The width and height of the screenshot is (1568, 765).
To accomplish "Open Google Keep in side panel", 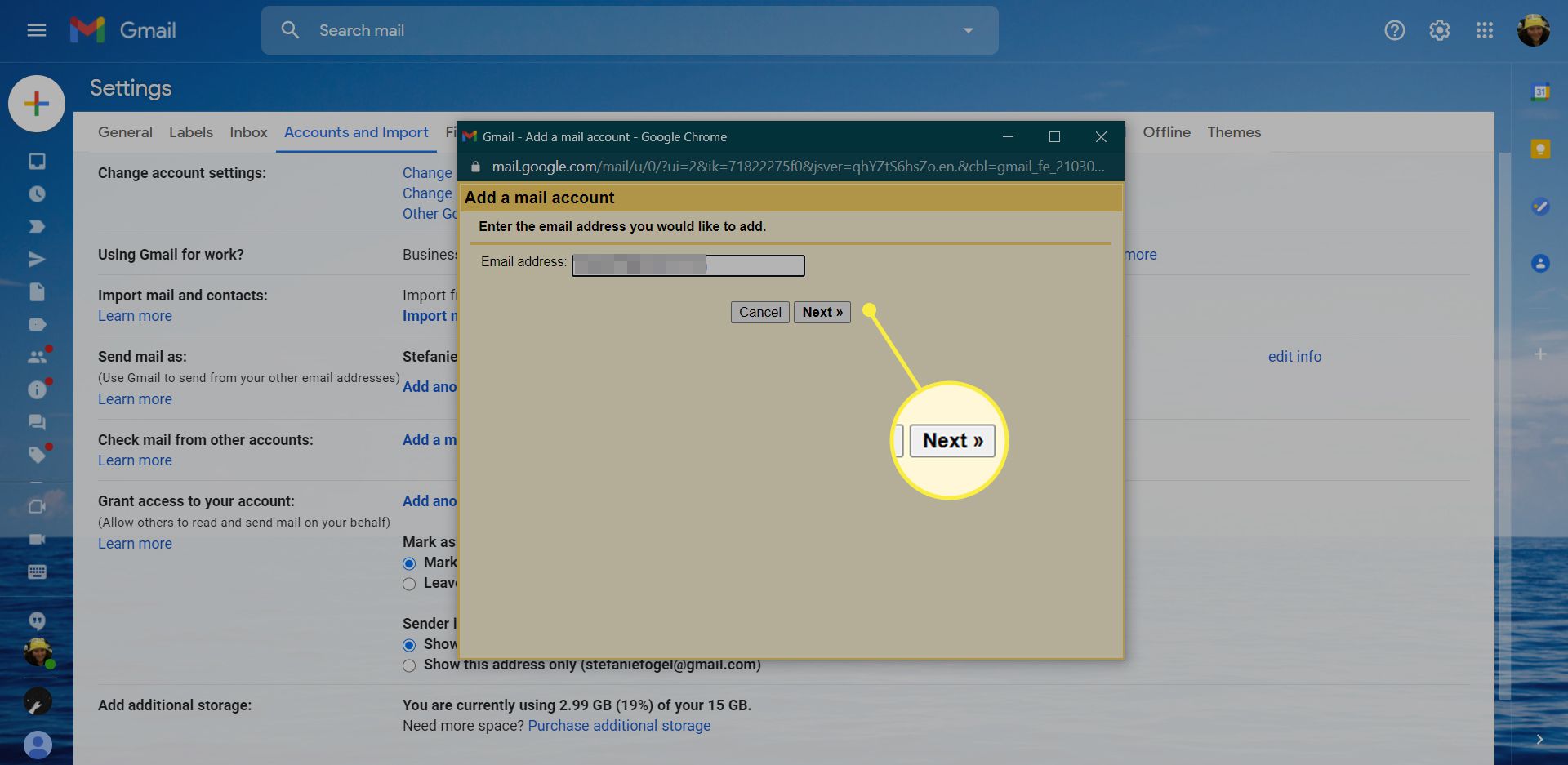I will 1540,149.
